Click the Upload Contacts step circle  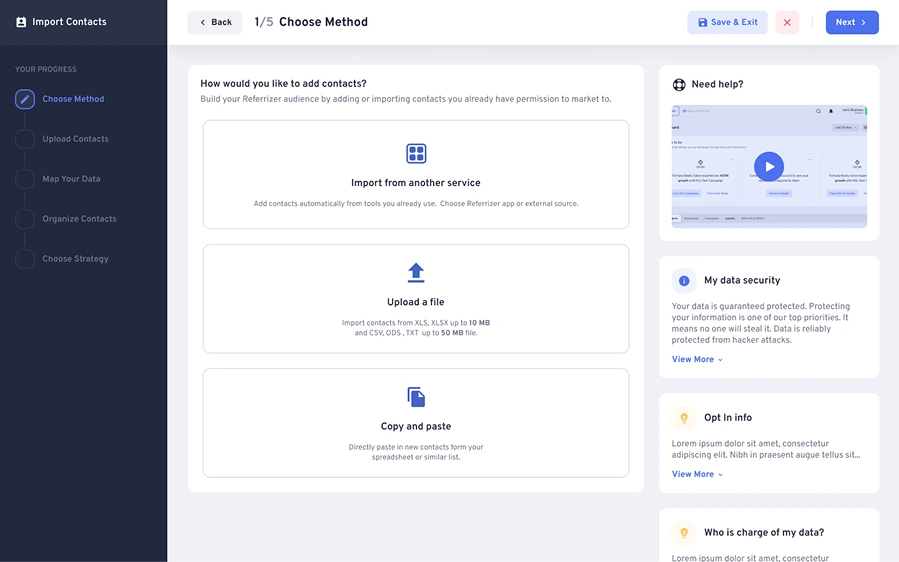[25, 139]
